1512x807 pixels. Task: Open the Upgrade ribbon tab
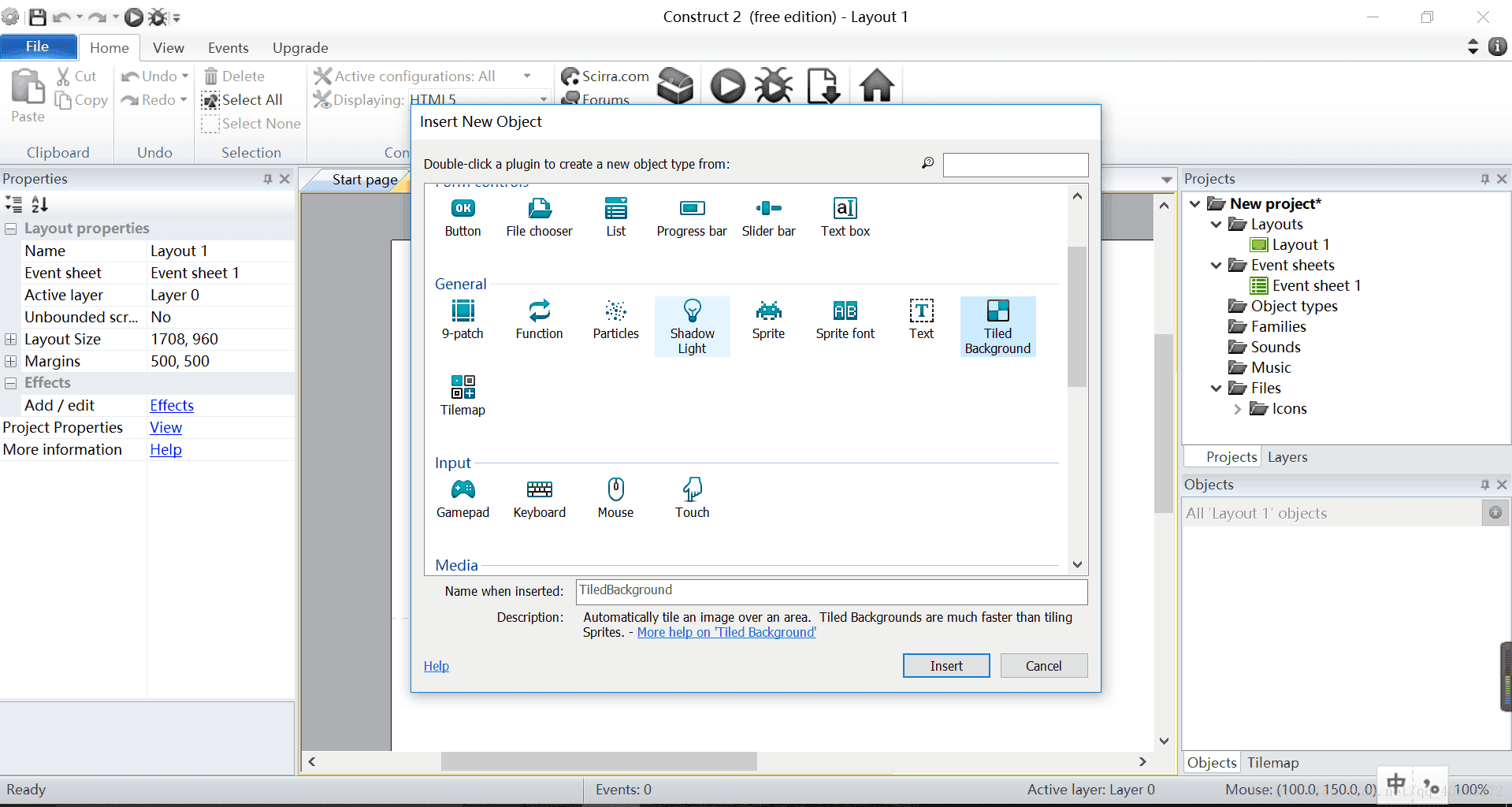tap(300, 48)
